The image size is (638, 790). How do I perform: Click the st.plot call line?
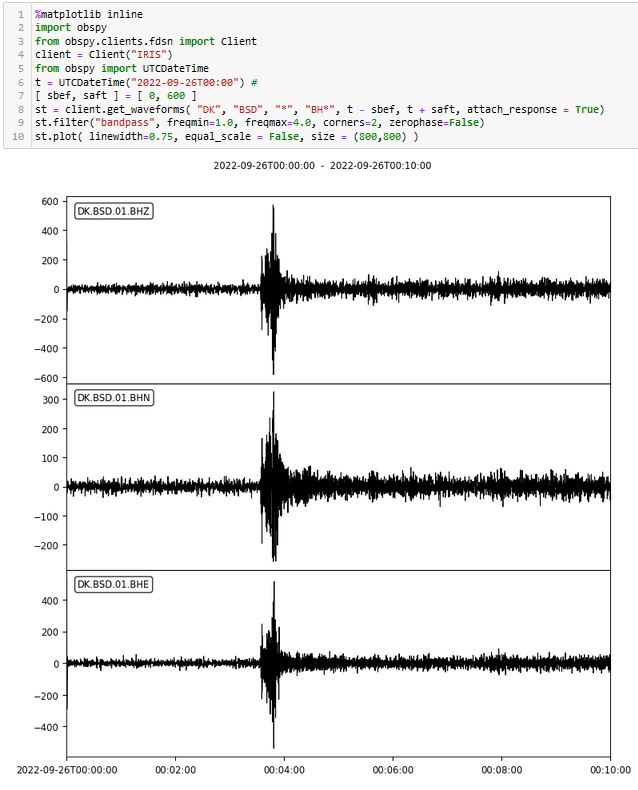point(226,137)
